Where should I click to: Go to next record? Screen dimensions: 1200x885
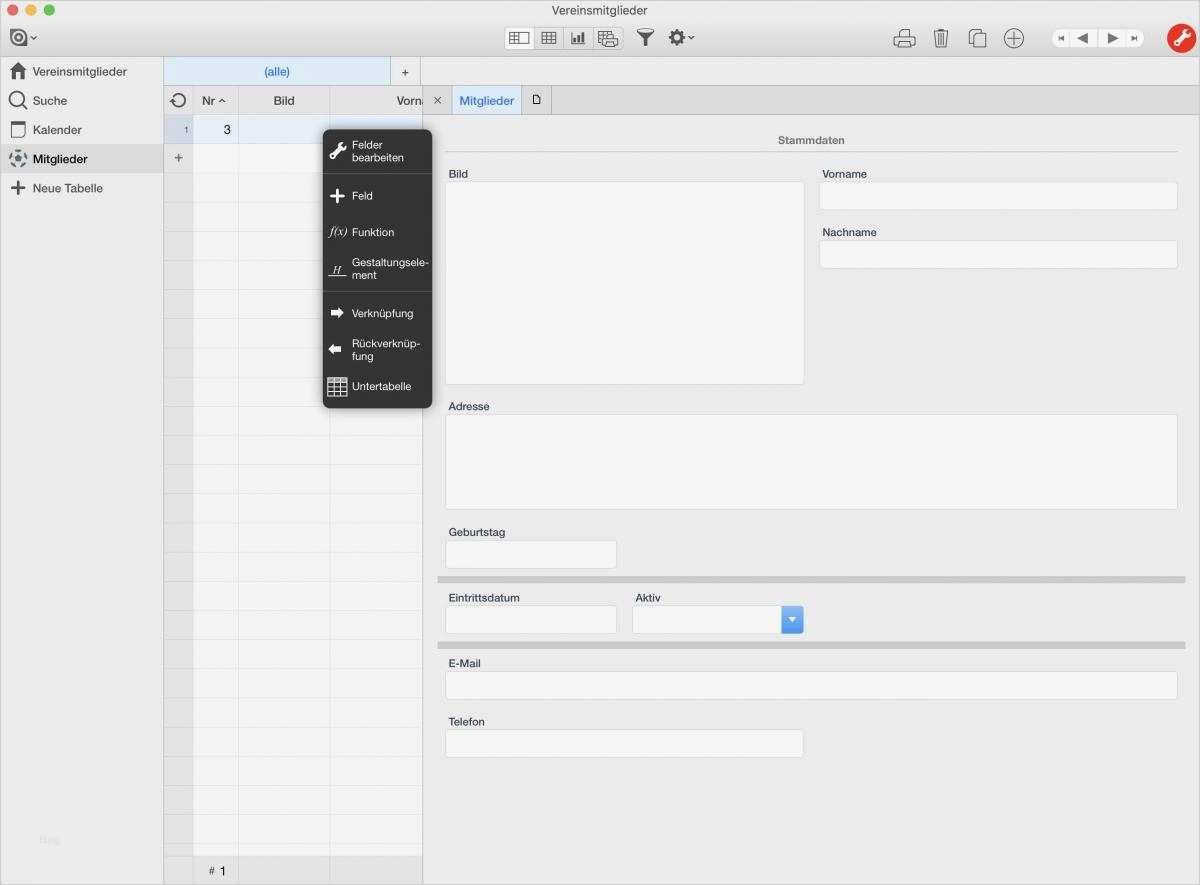(1112, 38)
